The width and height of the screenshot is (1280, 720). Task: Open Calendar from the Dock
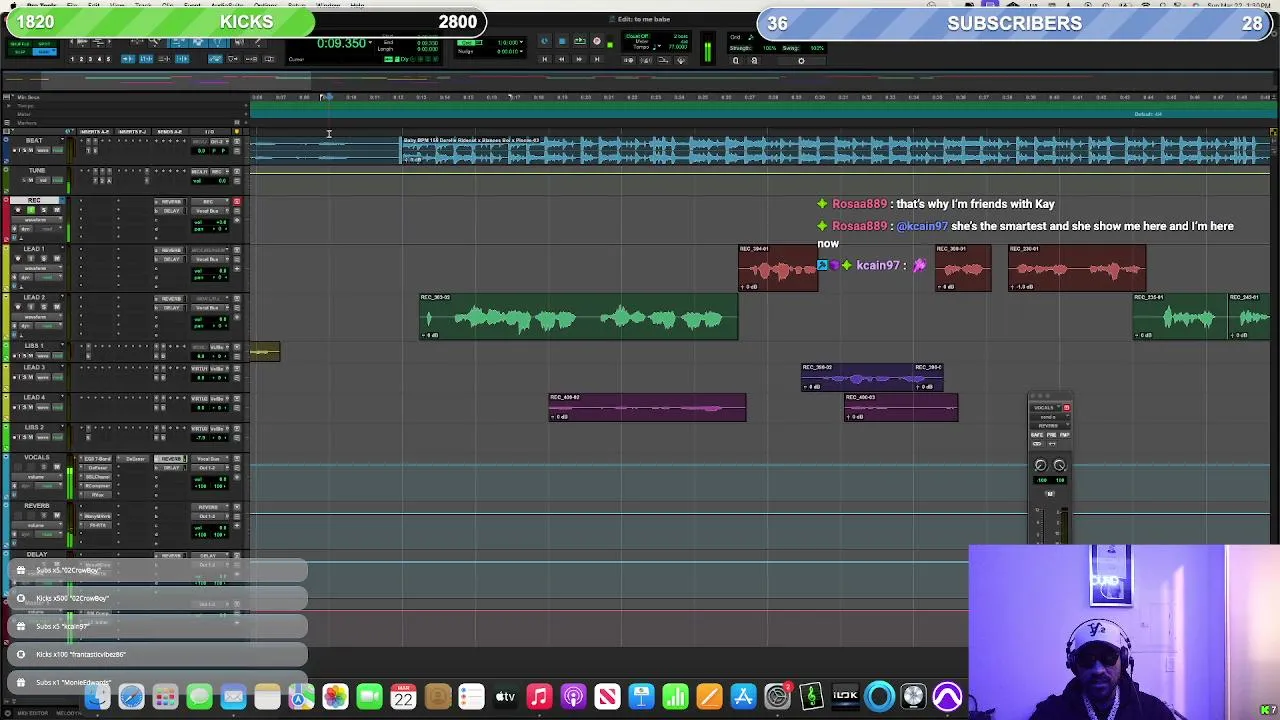tap(403, 697)
